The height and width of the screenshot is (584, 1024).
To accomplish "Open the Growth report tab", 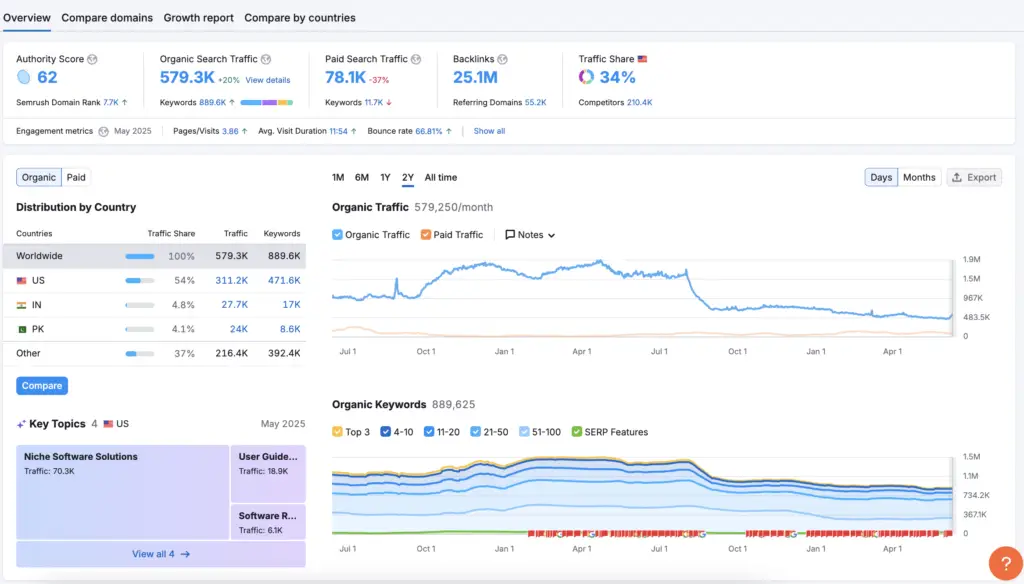I will coord(199,18).
